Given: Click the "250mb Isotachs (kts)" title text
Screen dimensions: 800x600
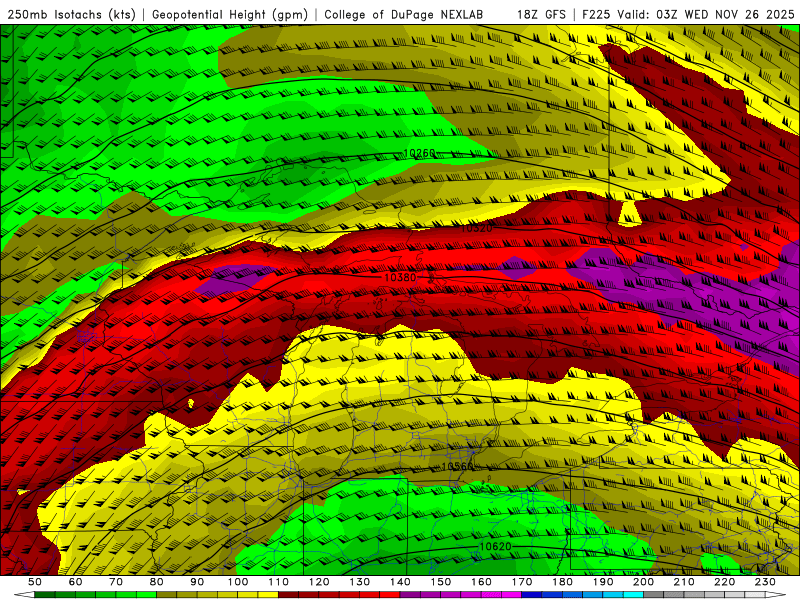Looking at the screenshot, I should click(x=72, y=14).
